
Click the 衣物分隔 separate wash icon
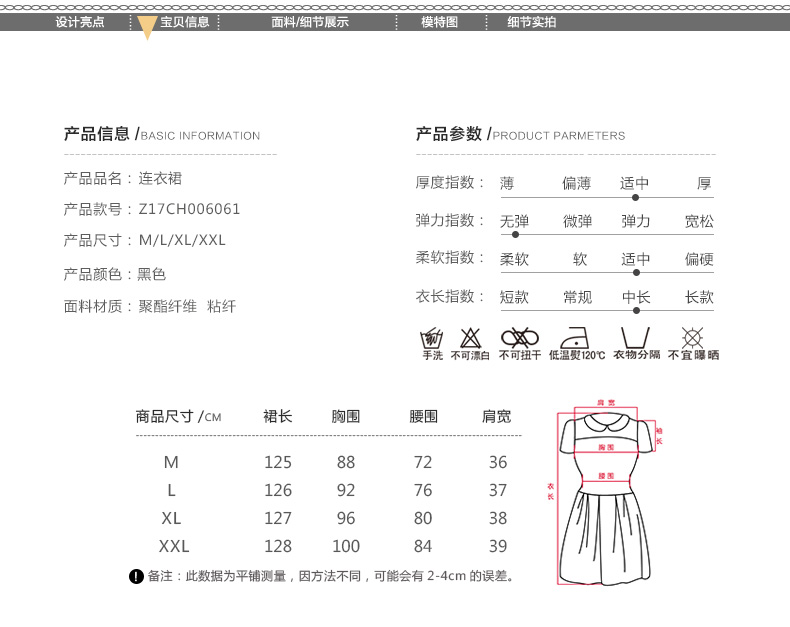(x=635, y=337)
